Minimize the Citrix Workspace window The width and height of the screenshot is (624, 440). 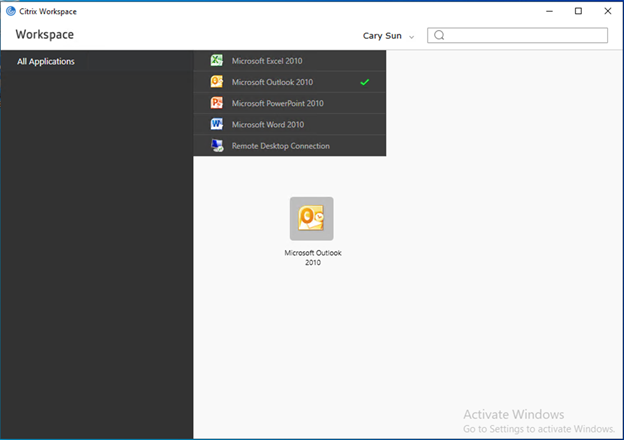(550, 11)
